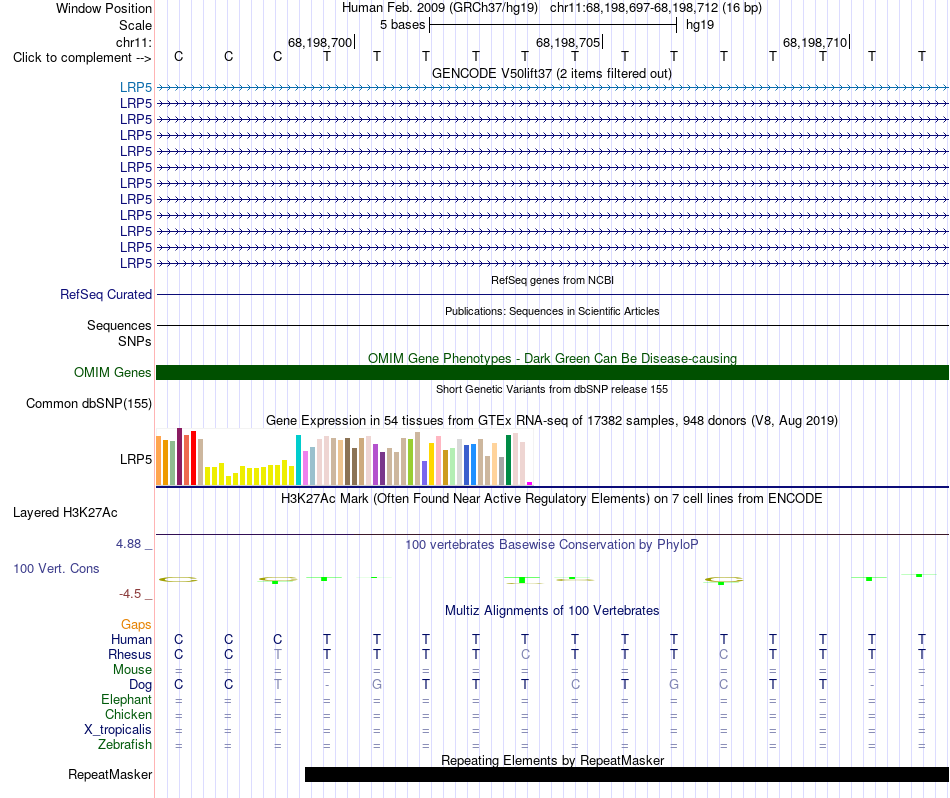Image resolution: width=950 pixels, height=798 pixels.
Task: Select the light-blue highlighted LRP5 transcript label
Action: coord(136,87)
